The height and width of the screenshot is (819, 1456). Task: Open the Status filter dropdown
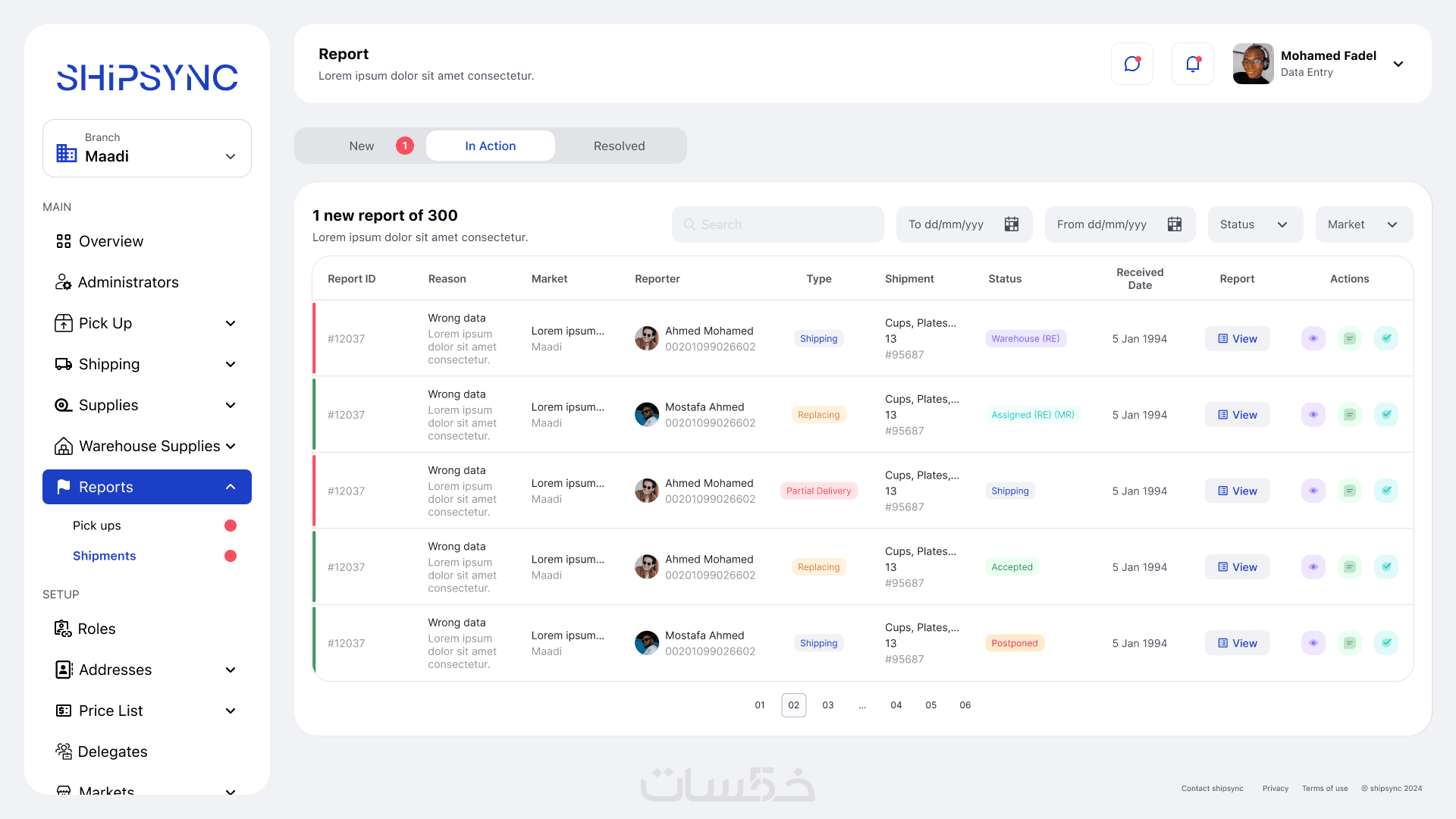pyautogui.click(x=1254, y=224)
